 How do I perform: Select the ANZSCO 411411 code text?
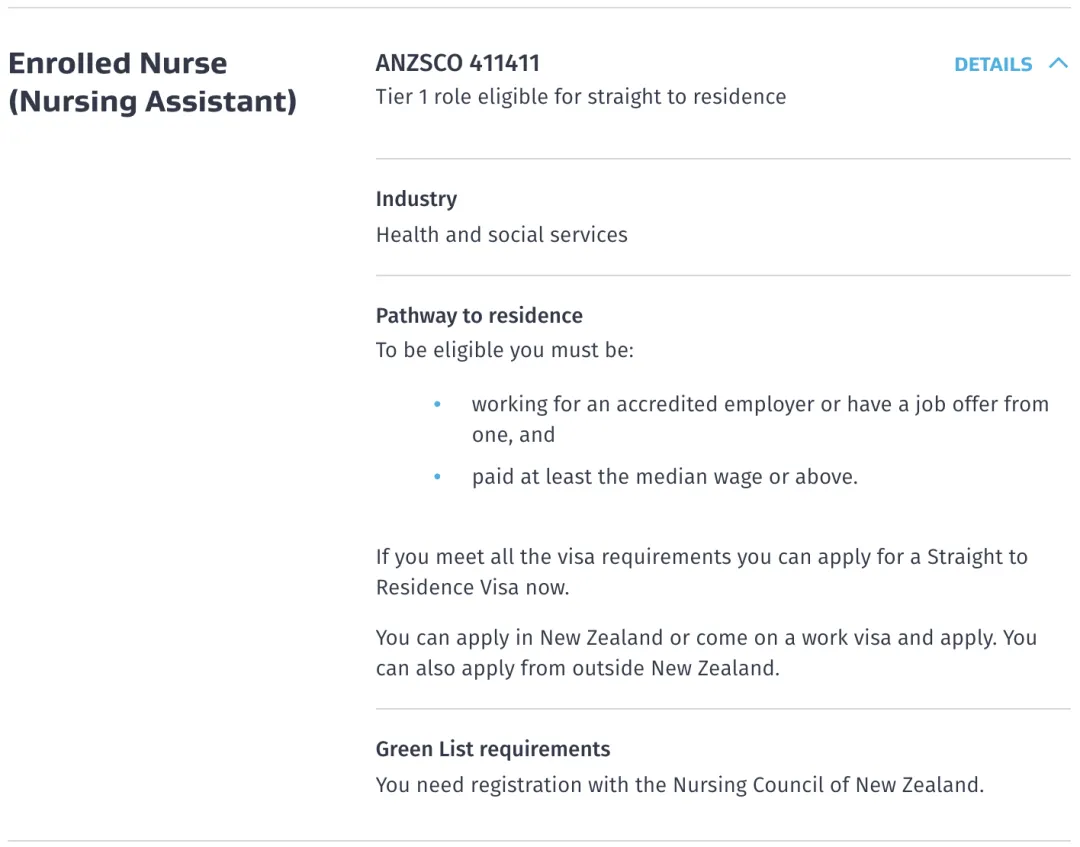[x=458, y=63]
